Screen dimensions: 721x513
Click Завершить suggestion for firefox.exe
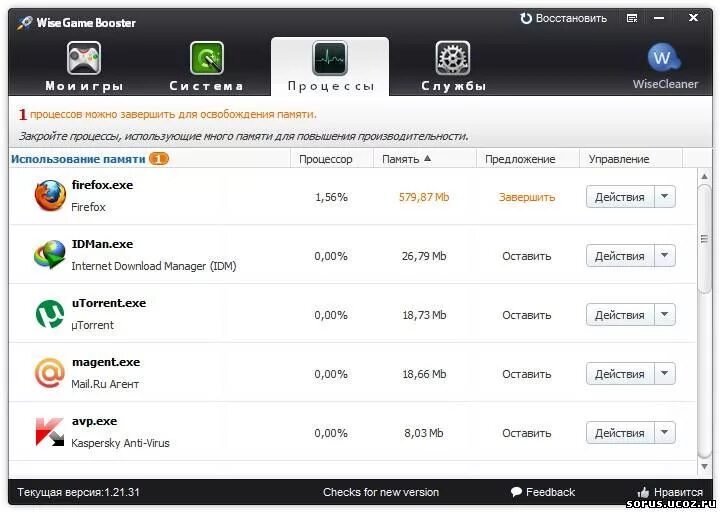527,197
